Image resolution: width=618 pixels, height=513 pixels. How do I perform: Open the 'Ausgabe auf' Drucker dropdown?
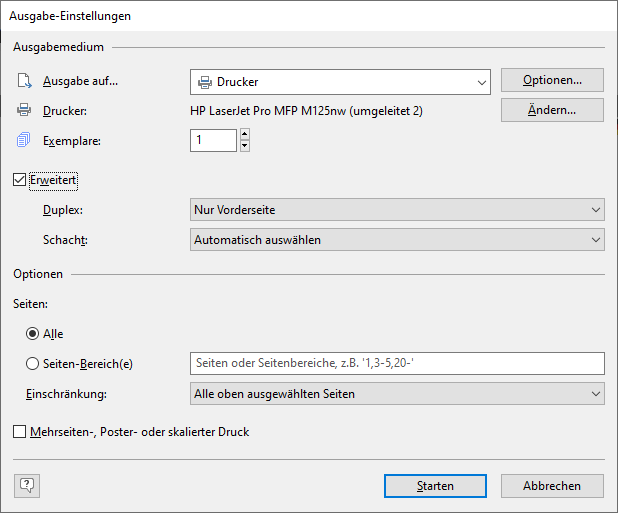pyautogui.click(x=340, y=81)
